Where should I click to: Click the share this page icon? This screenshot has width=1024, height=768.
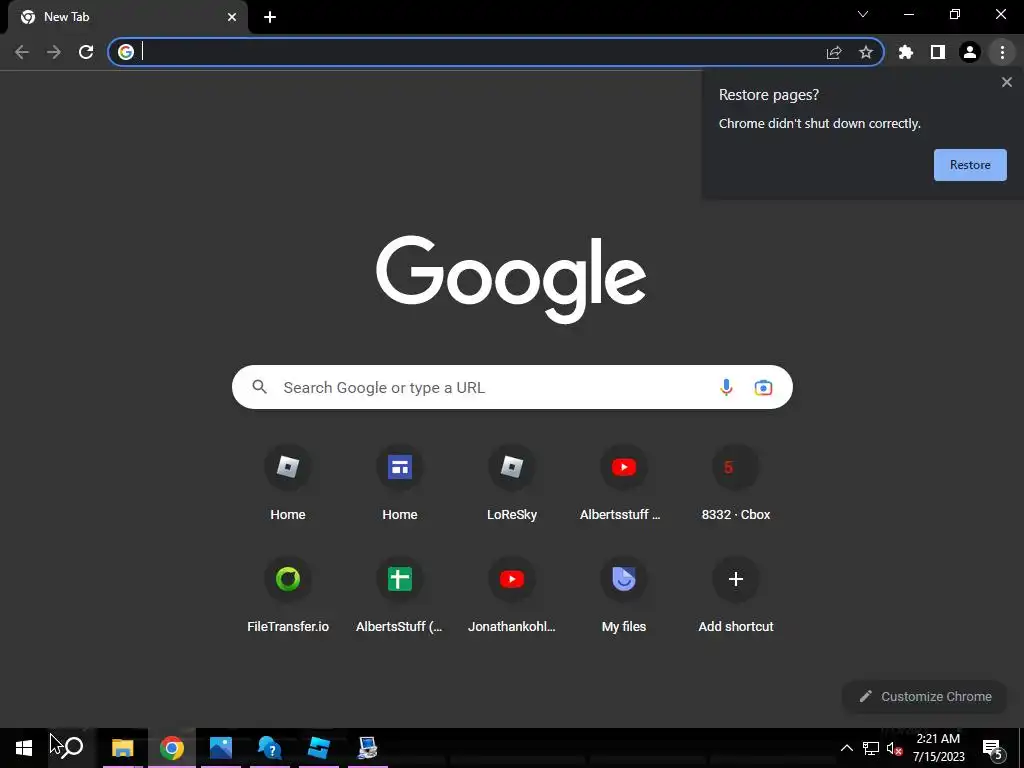click(x=834, y=52)
